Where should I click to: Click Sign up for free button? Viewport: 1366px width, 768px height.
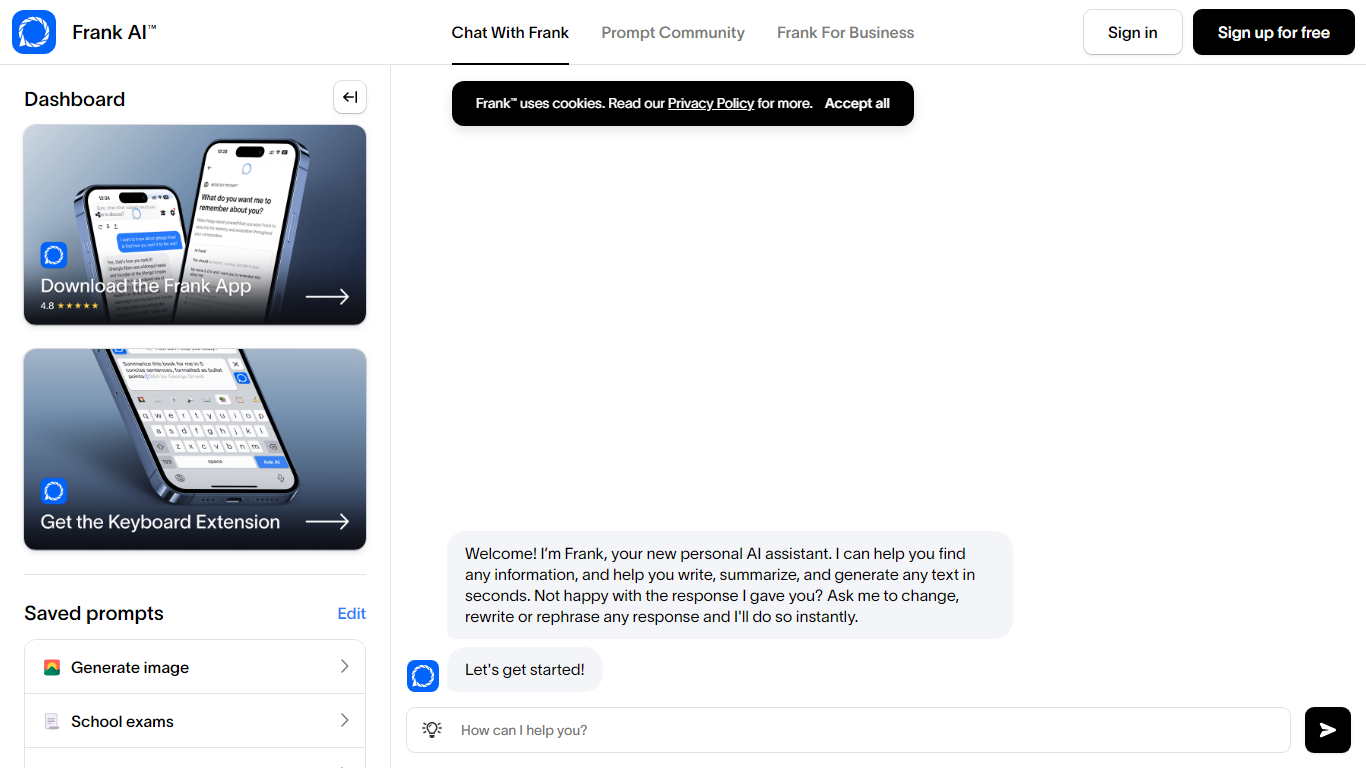(x=1273, y=32)
